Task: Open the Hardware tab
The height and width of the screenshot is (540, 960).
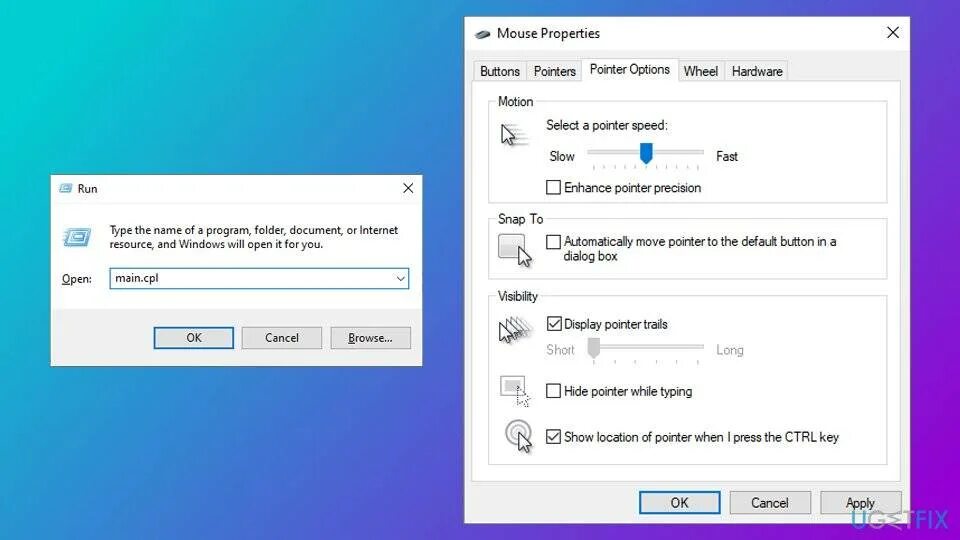Action: pyautogui.click(x=757, y=72)
